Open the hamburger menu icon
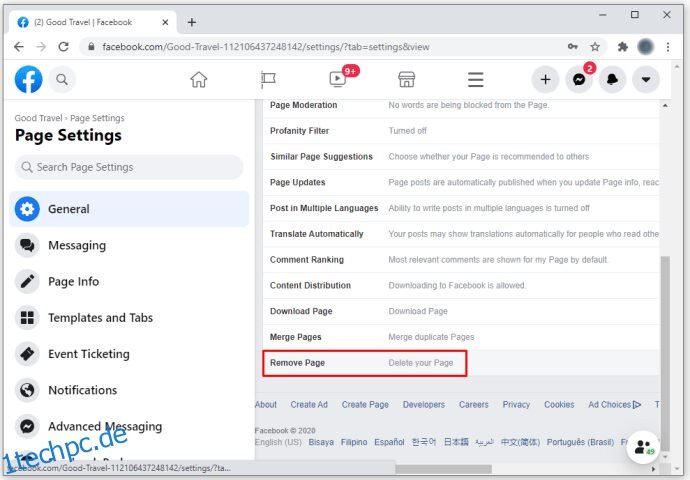This screenshot has height=480, width=690. pos(476,80)
